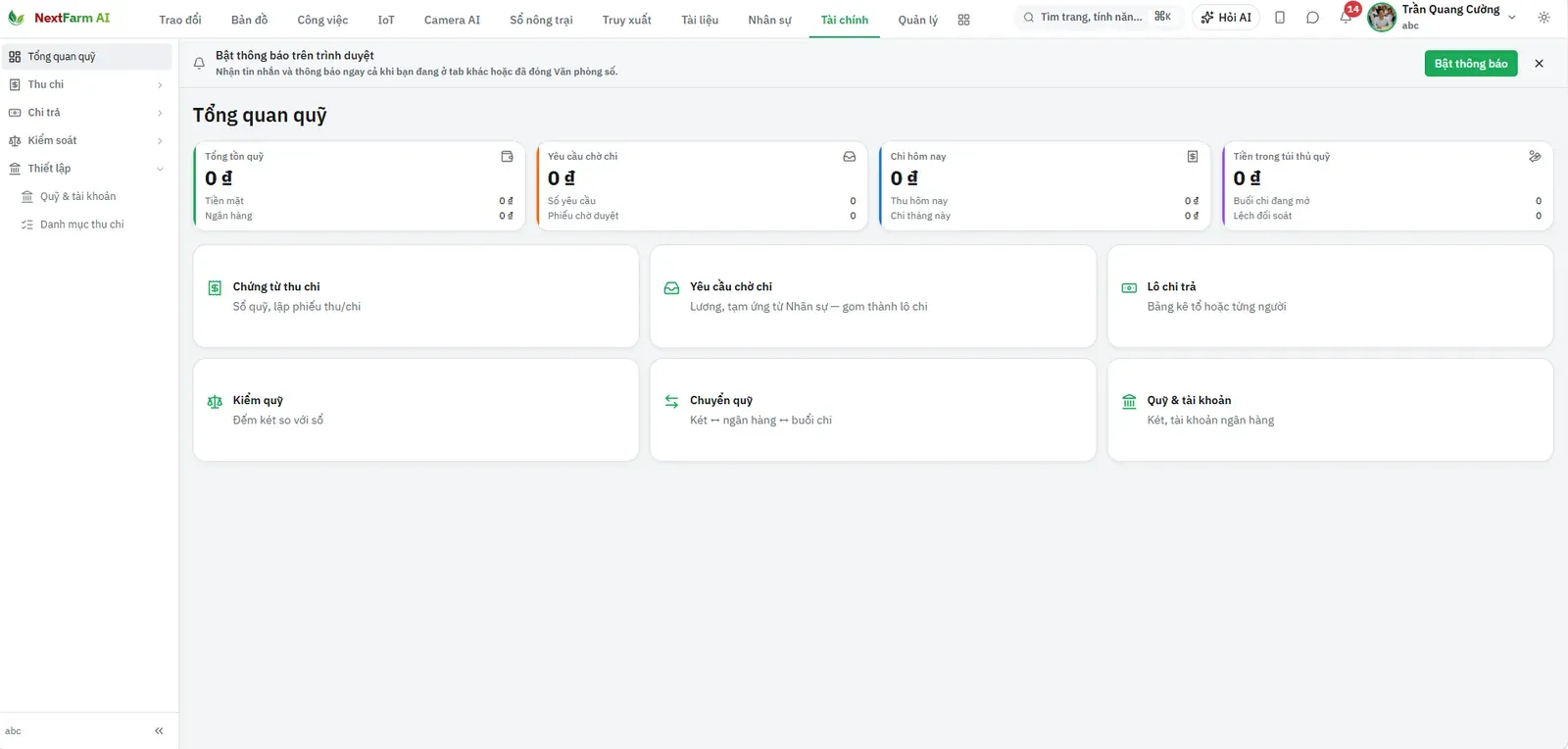
Task: Open the chat messages icon
Action: click(1312, 18)
